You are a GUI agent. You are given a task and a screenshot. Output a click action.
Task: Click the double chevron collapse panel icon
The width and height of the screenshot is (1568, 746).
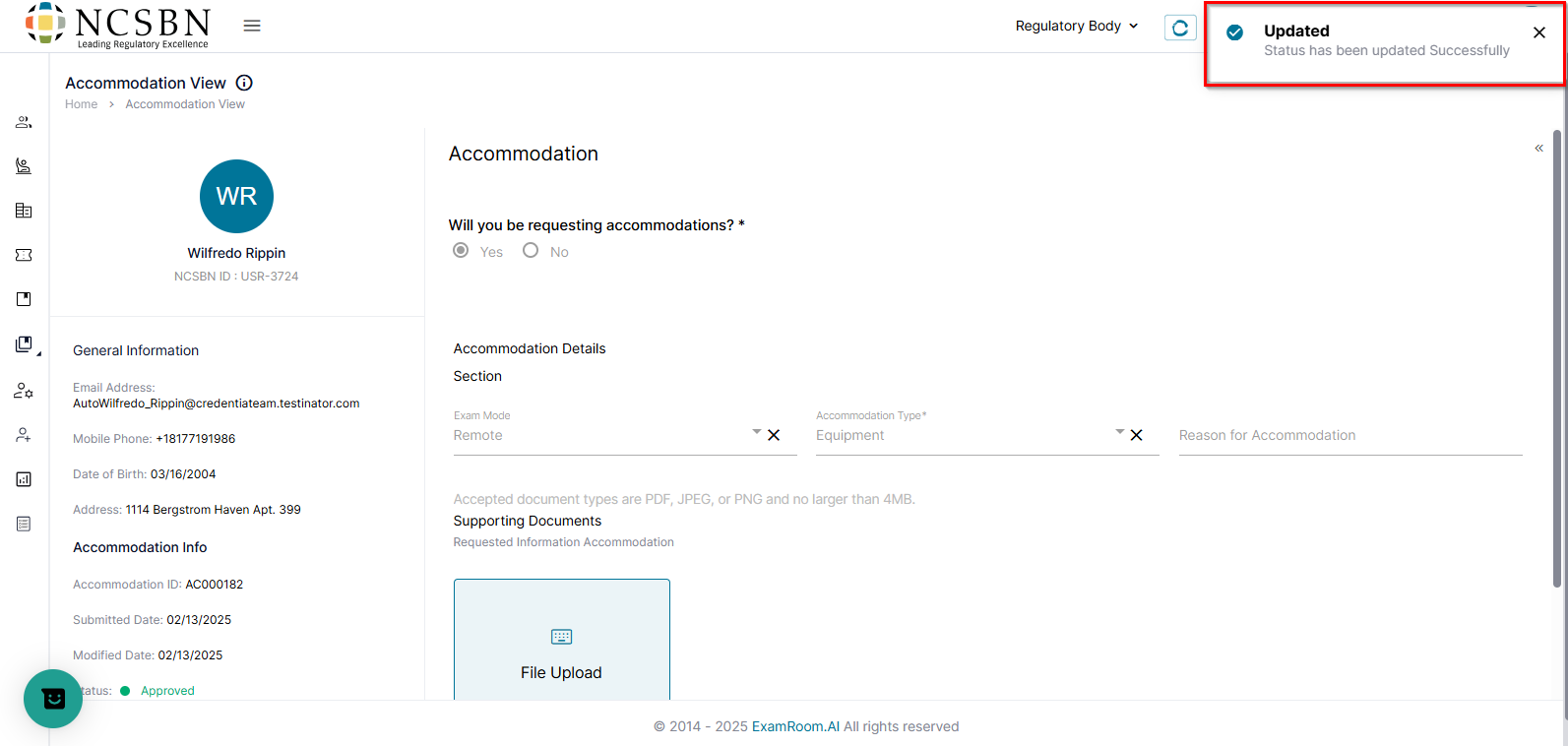point(1538,149)
